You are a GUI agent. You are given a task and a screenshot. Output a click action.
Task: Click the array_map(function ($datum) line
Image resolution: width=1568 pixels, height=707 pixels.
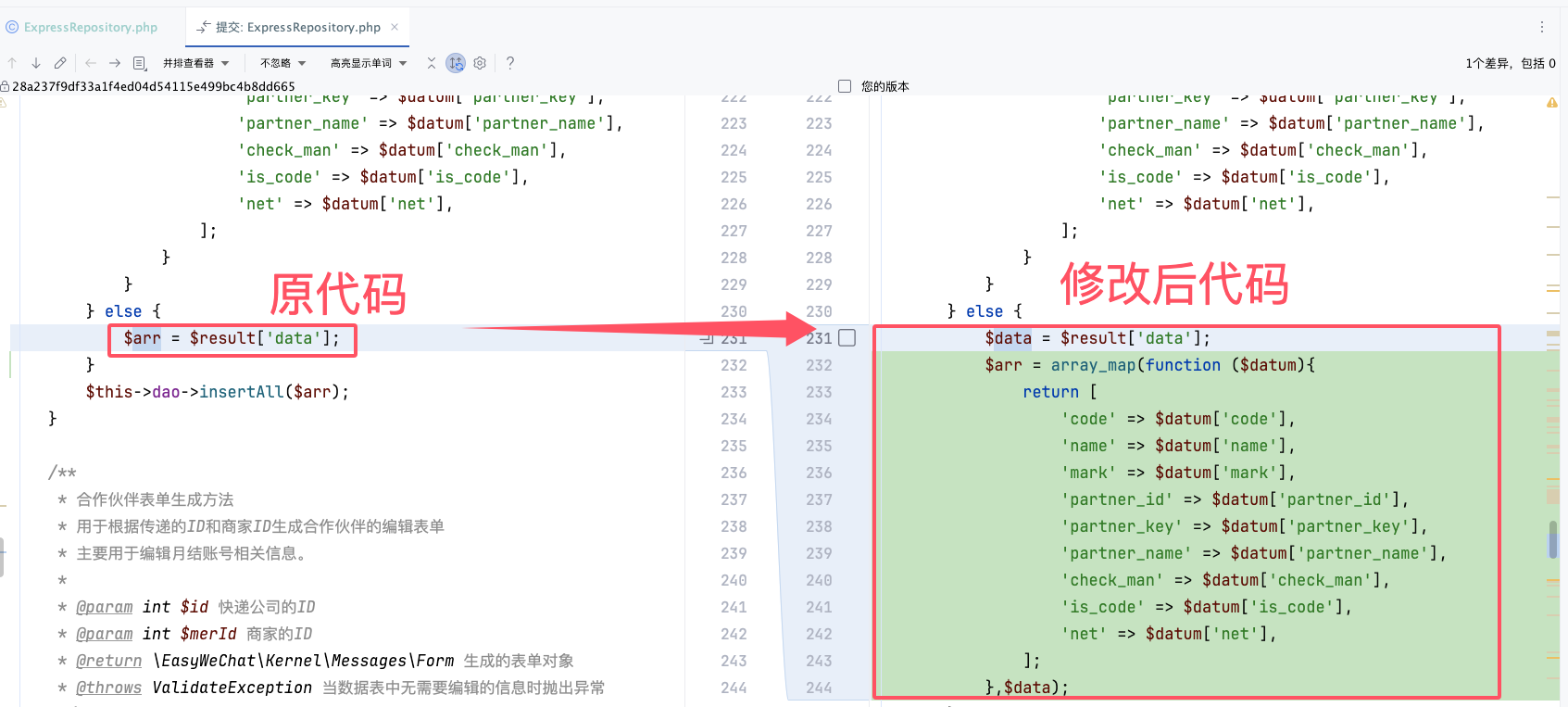click(1150, 365)
